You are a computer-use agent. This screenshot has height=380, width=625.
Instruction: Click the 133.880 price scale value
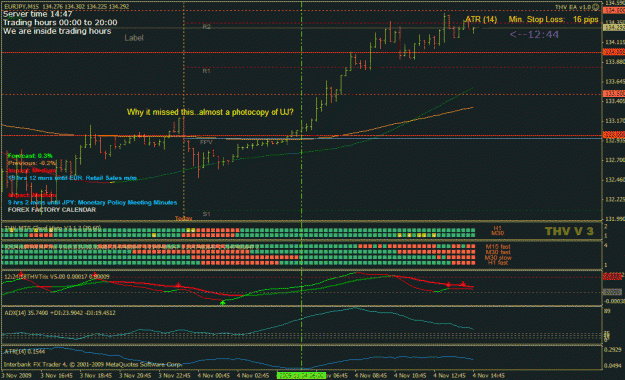(614, 62)
